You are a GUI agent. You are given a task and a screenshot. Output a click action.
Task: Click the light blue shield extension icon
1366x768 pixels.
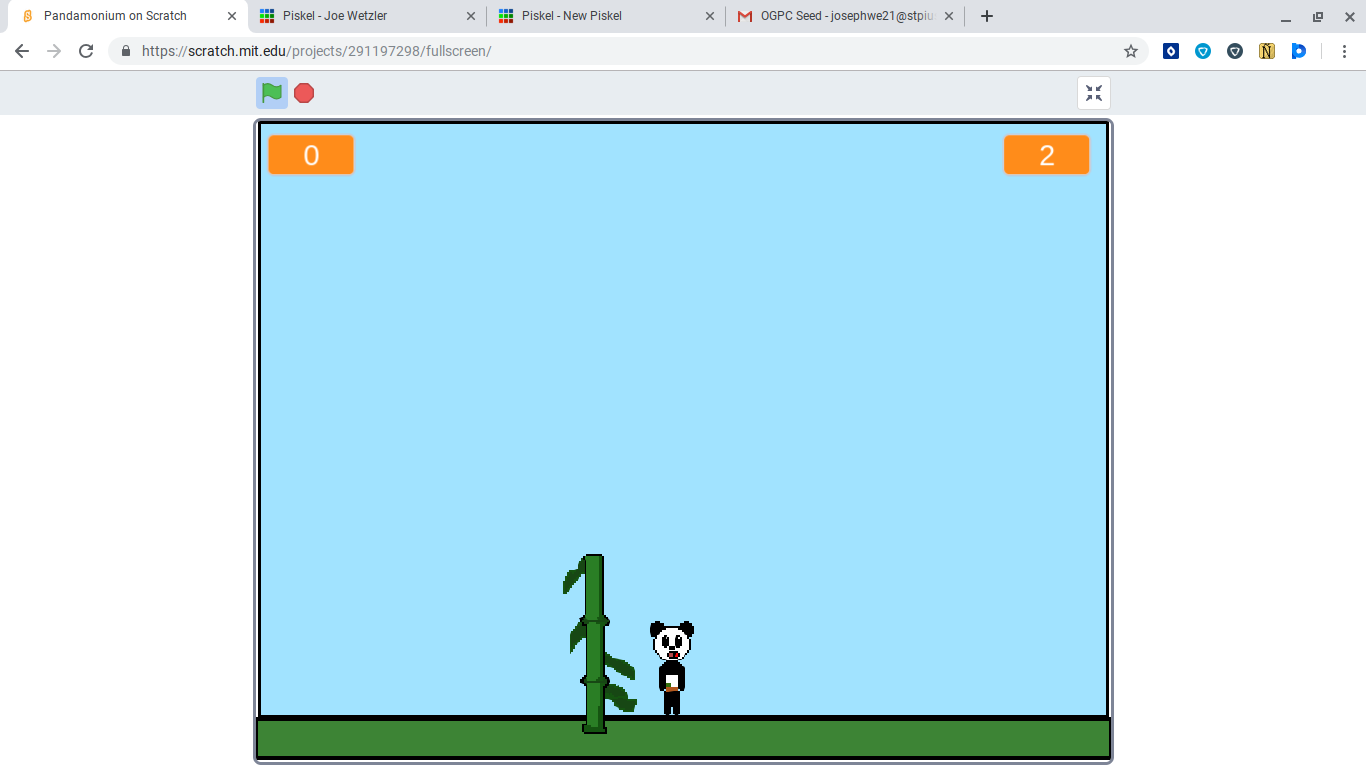(x=1203, y=51)
